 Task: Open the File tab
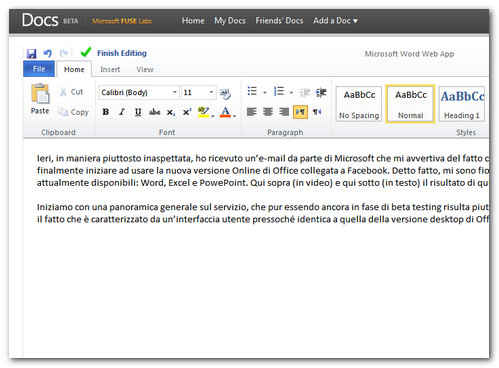(x=39, y=69)
